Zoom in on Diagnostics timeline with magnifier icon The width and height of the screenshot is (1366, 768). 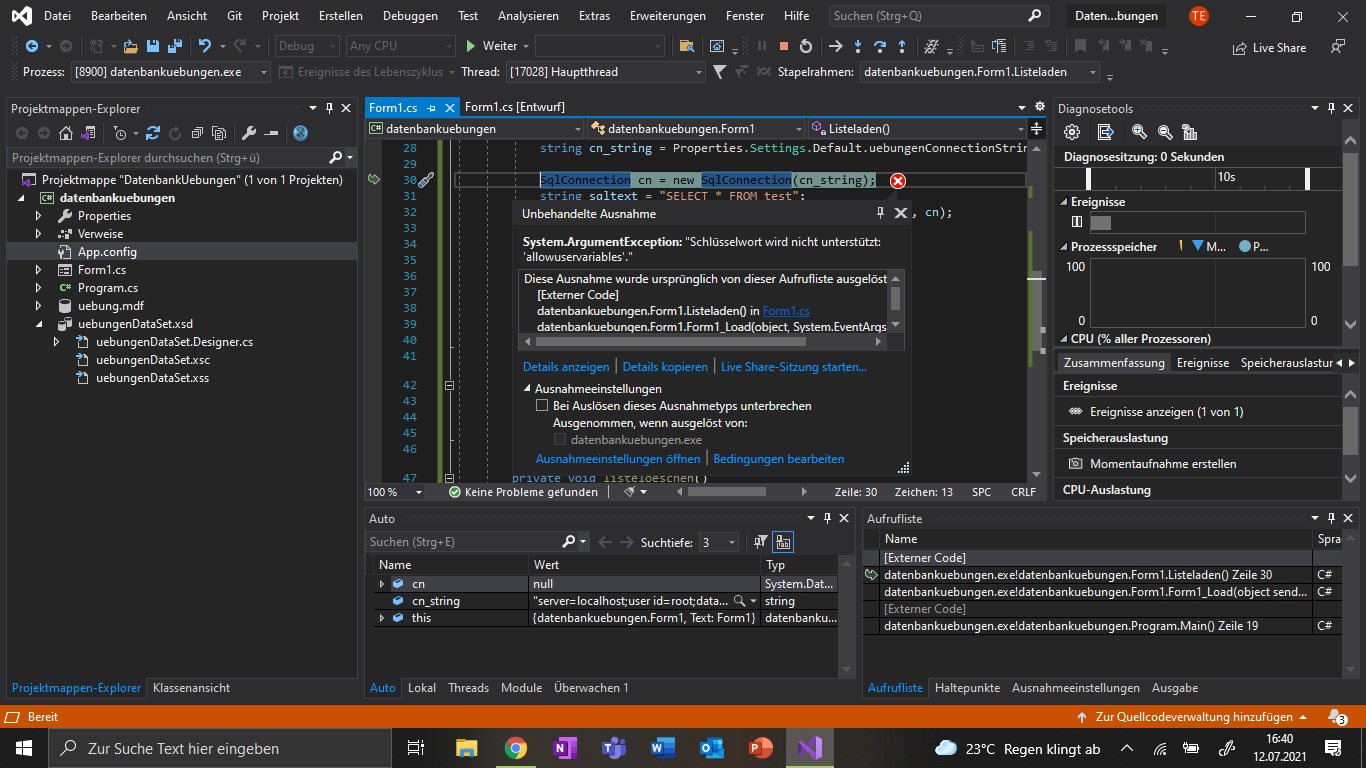click(1139, 132)
